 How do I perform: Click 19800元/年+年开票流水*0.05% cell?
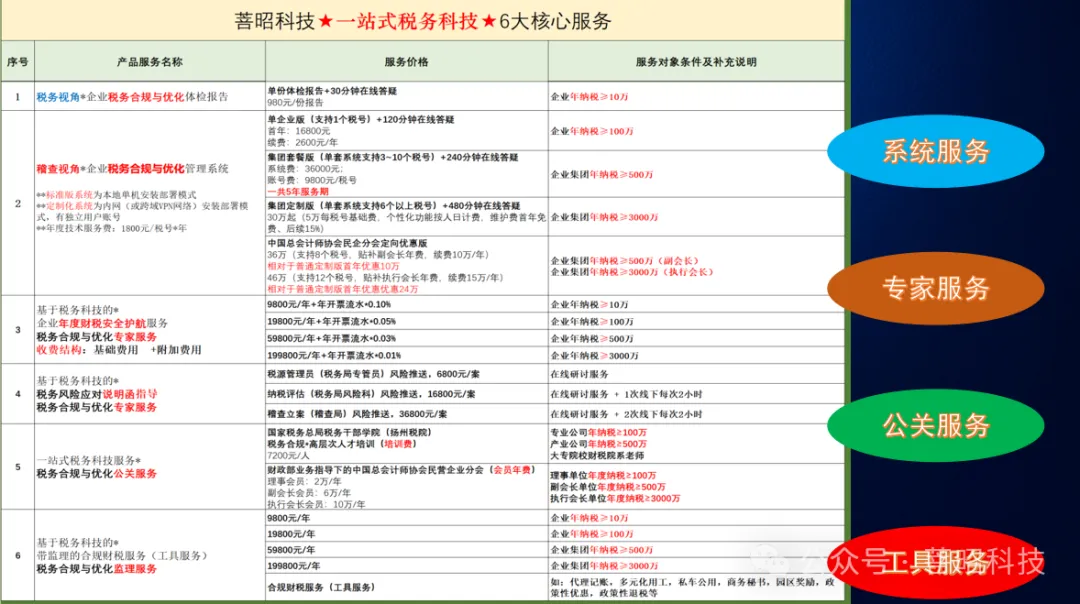point(406,322)
